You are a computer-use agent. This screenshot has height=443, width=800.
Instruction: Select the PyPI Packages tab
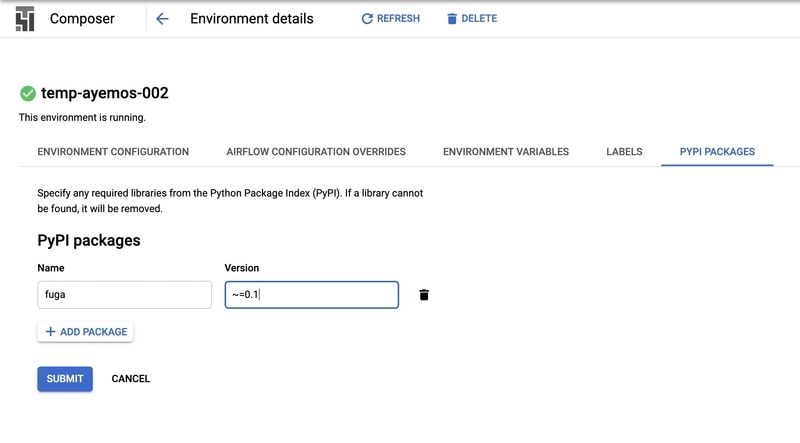pyautogui.click(x=717, y=152)
